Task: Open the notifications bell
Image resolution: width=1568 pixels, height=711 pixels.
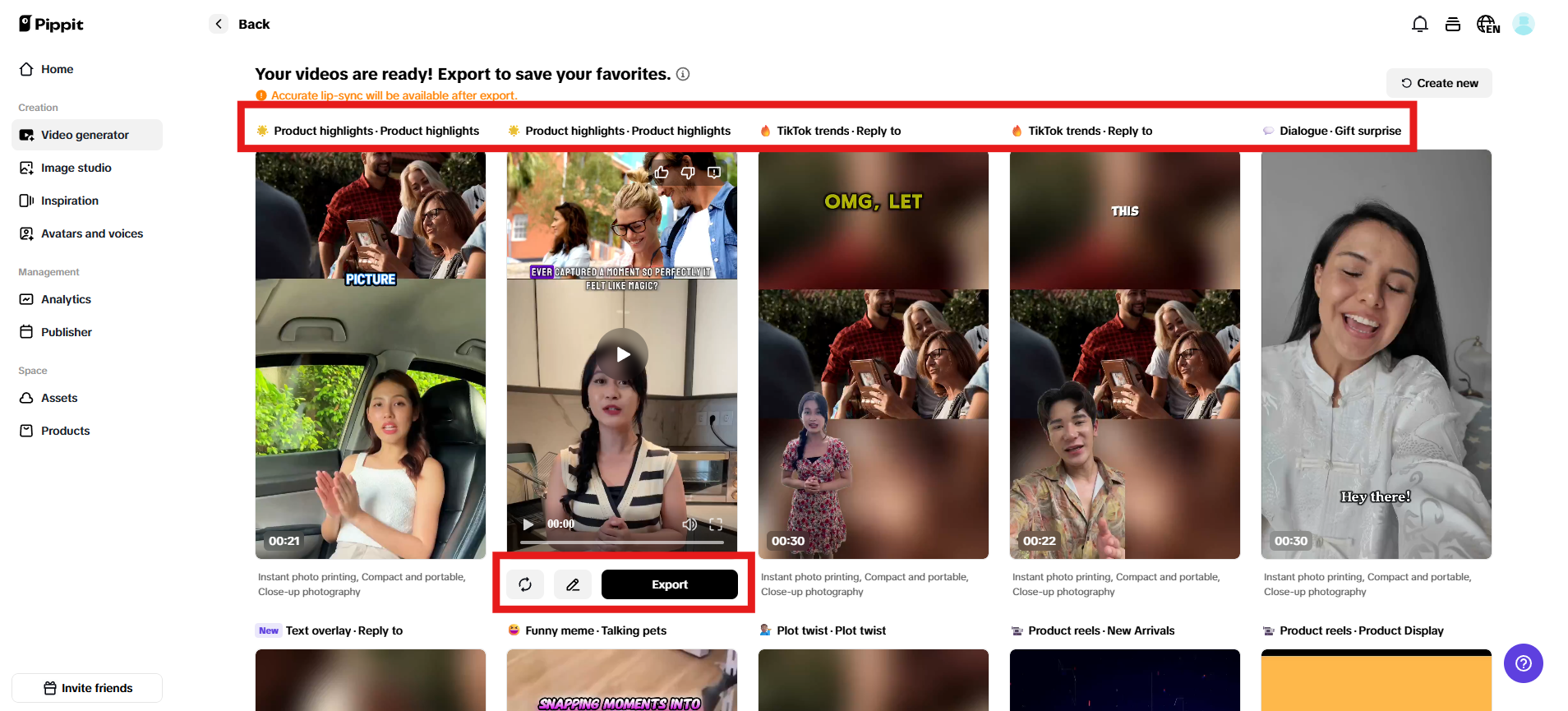Action: [x=1419, y=25]
